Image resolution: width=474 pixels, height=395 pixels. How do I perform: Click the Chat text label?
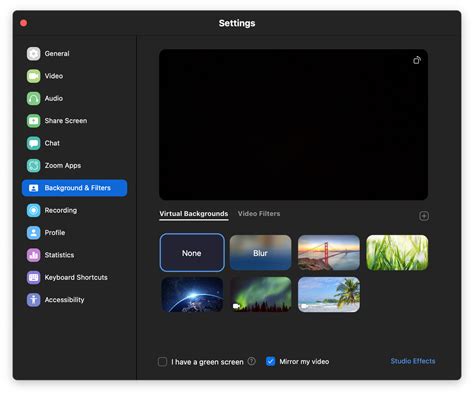click(52, 143)
